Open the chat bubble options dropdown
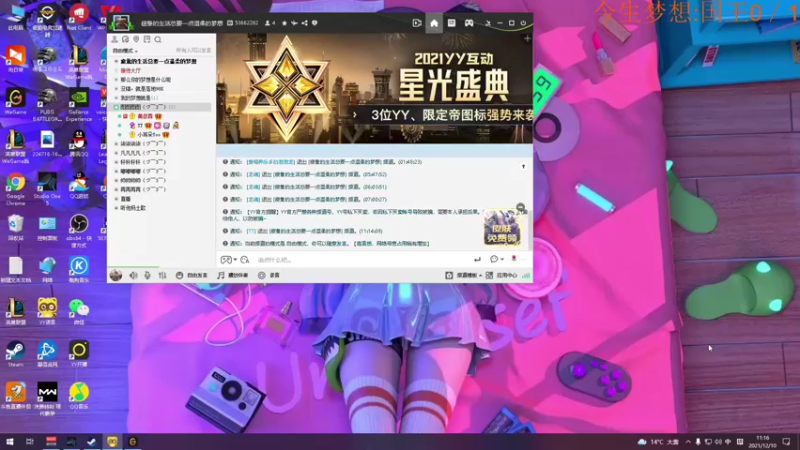Screen dimensions: 800x450 [496, 259]
